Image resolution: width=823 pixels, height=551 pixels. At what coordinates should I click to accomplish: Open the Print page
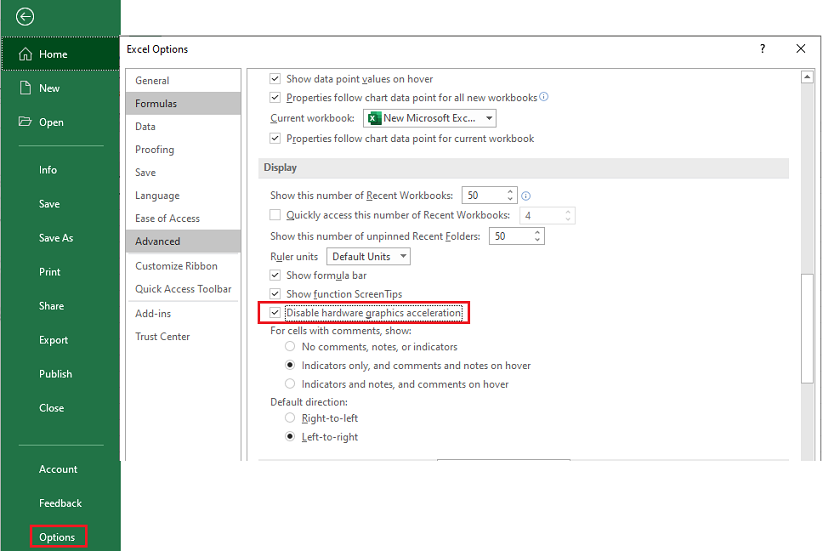[x=49, y=272]
